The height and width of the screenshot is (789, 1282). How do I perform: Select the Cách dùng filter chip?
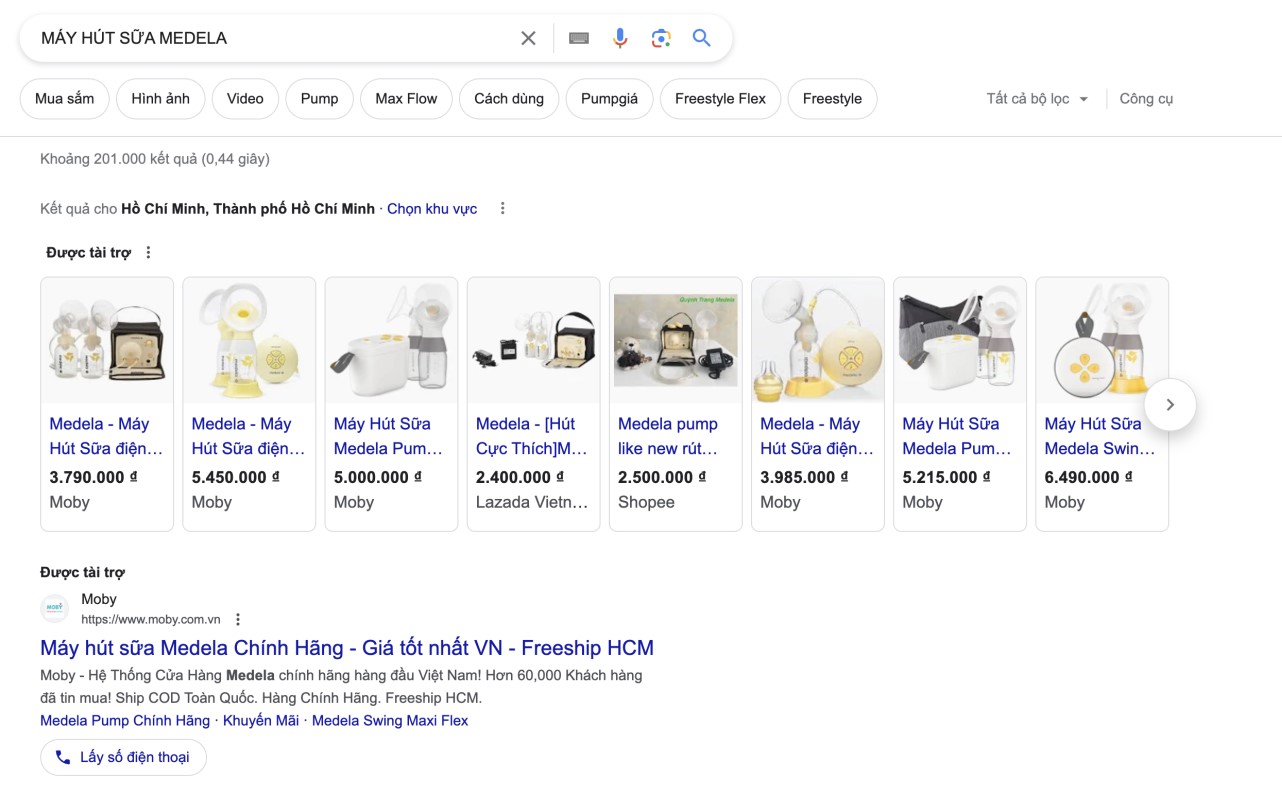(x=509, y=99)
